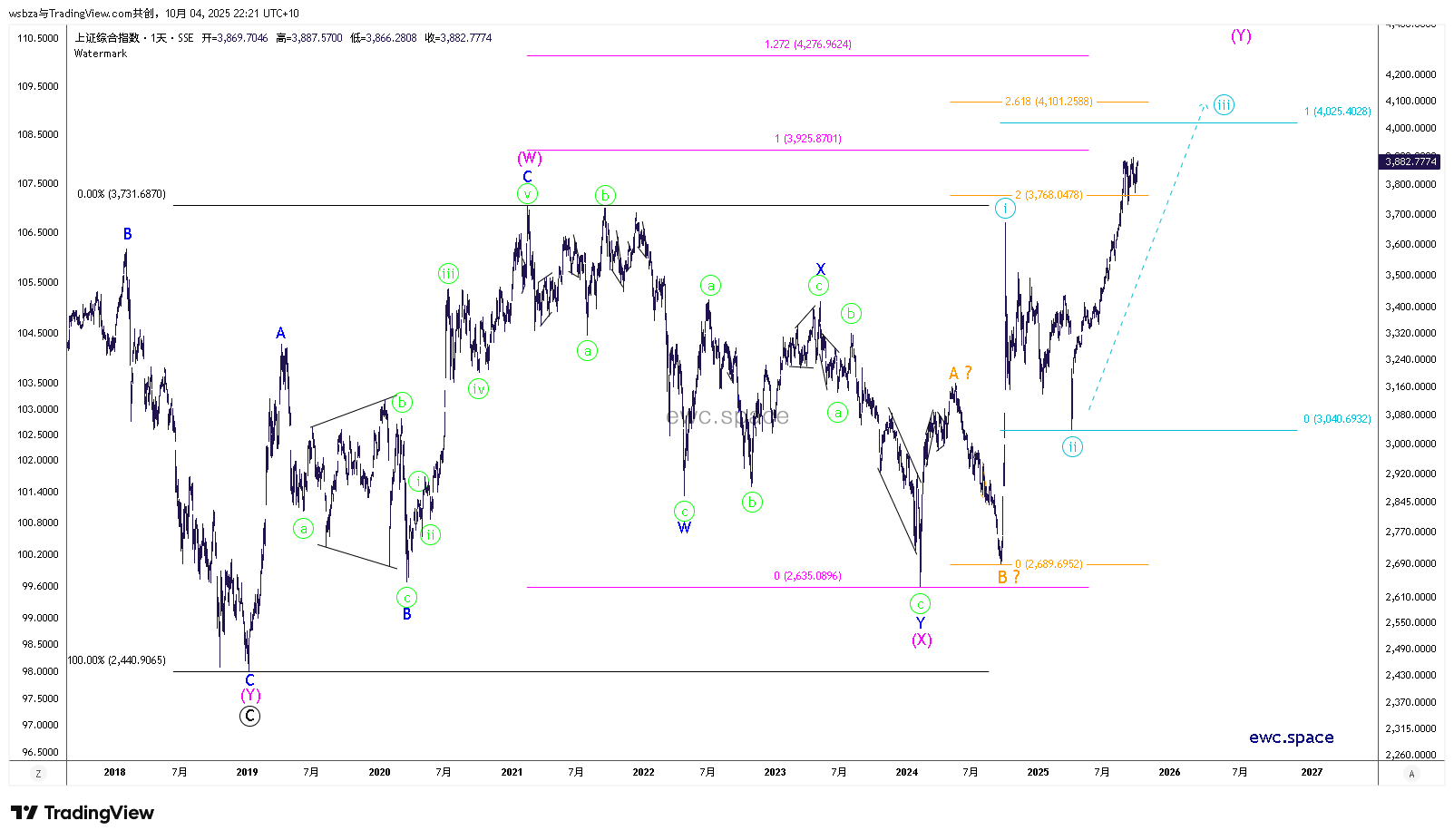Image resolution: width=1454 pixels, height=840 pixels.
Task: Select the black circled C wave label
Action: click(x=249, y=717)
